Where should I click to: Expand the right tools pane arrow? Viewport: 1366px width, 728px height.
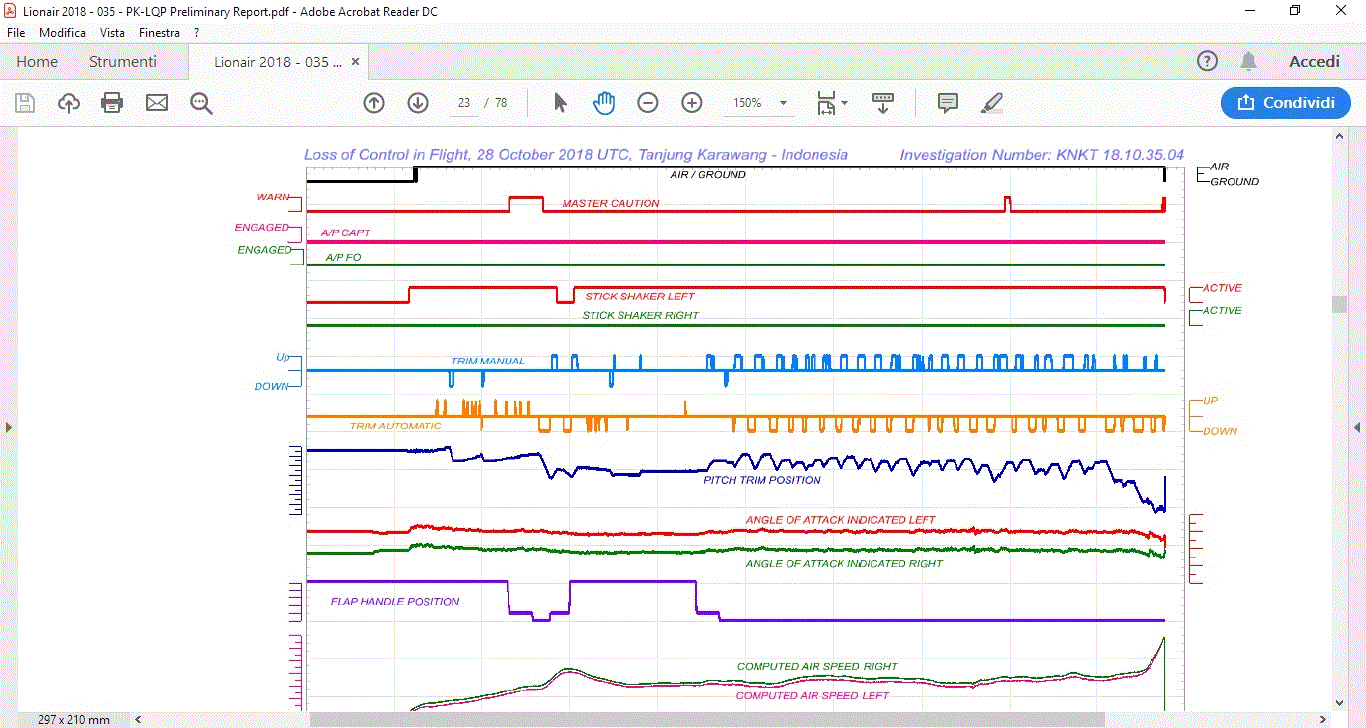tap(1357, 427)
